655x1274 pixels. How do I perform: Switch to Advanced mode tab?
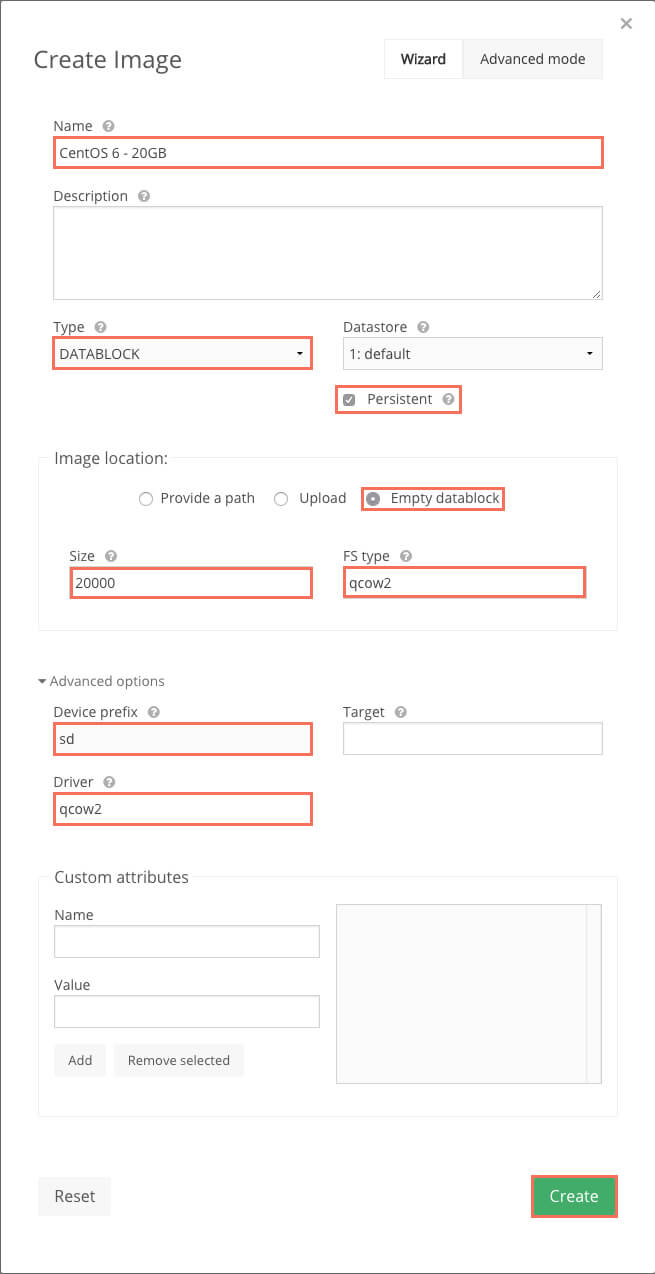coord(532,59)
